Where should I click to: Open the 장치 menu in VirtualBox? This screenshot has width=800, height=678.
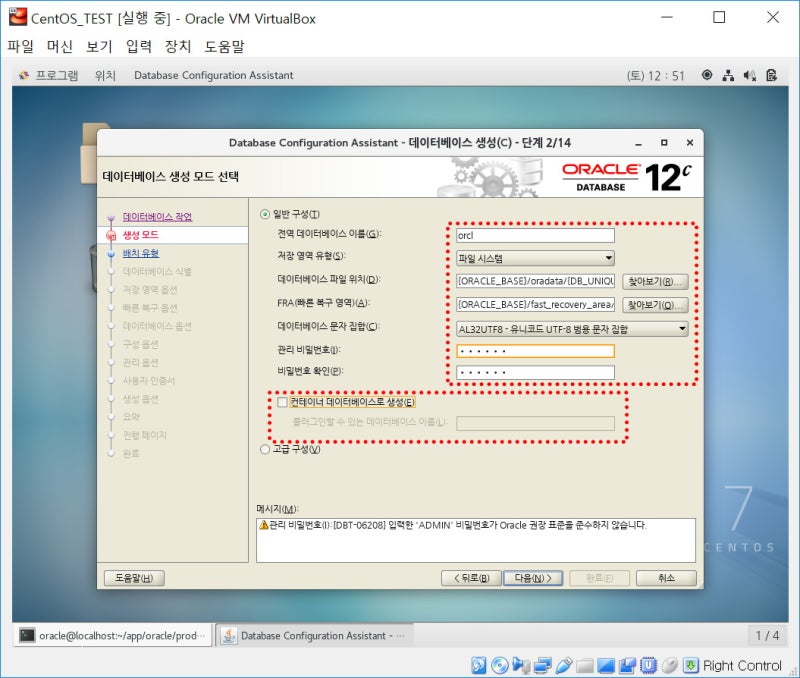click(178, 46)
